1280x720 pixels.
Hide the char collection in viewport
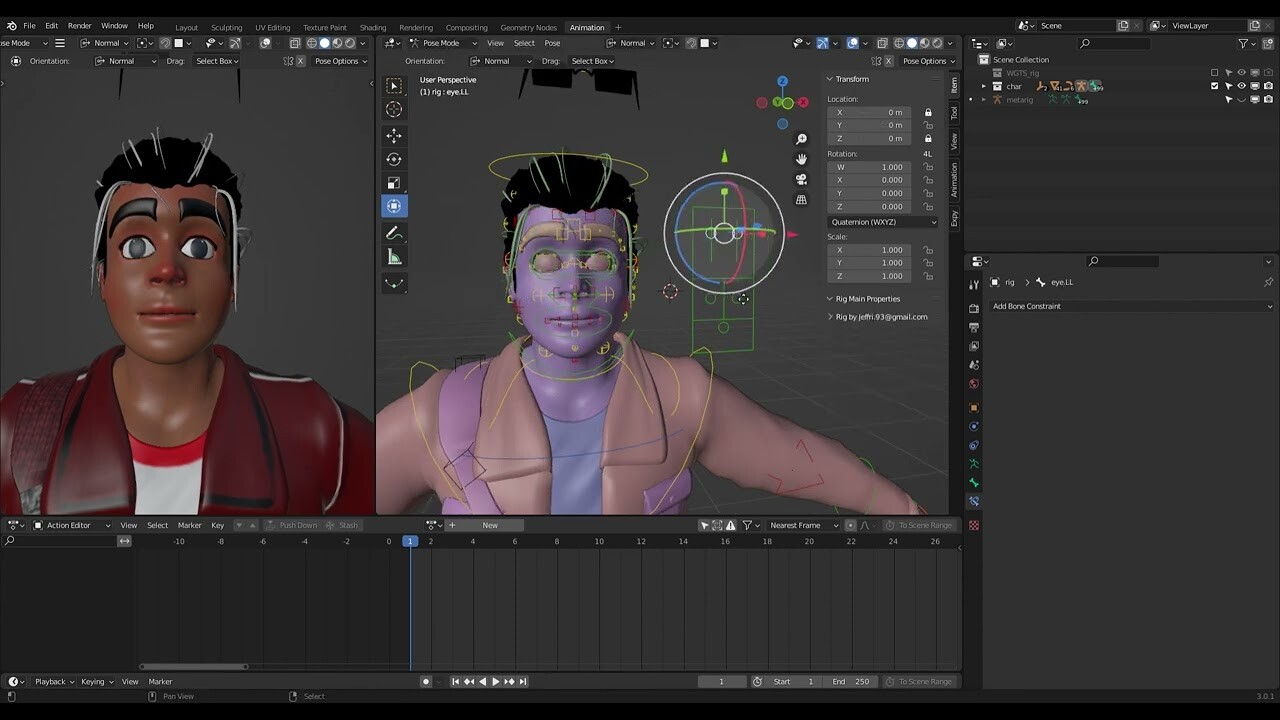click(x=1240, y=86)
